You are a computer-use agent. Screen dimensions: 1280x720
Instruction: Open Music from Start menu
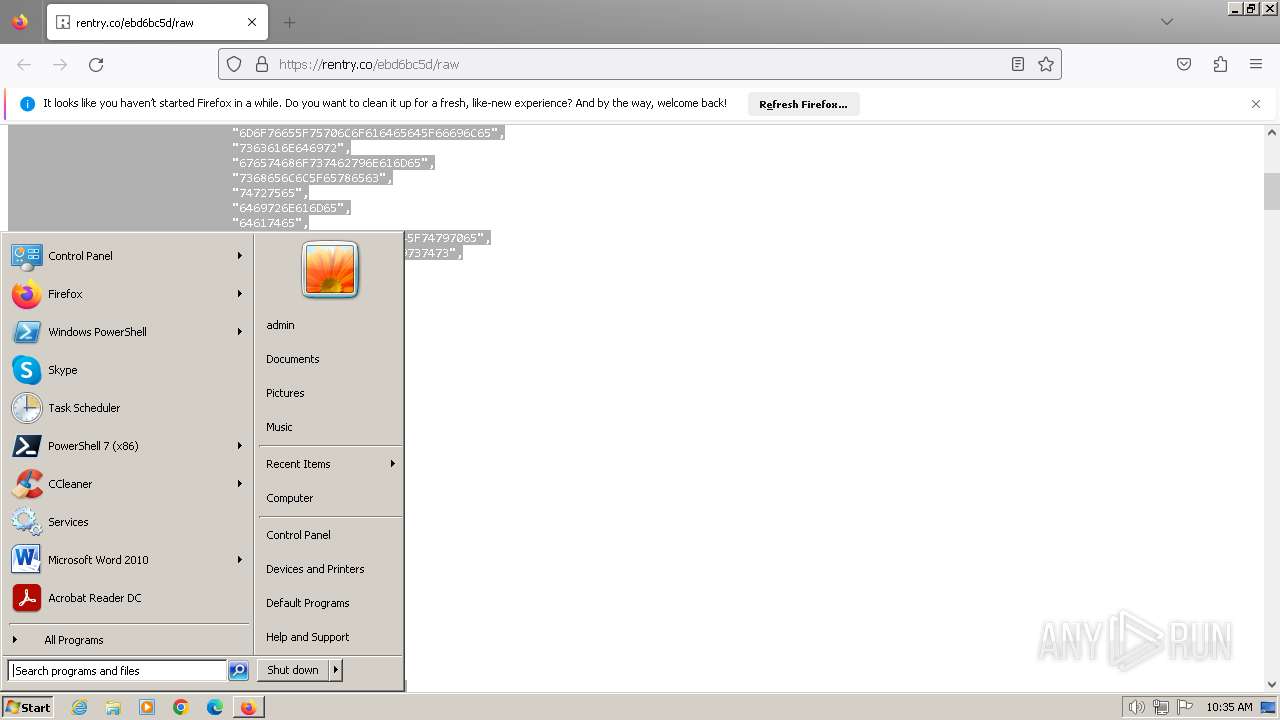click(x=279, y=427)
